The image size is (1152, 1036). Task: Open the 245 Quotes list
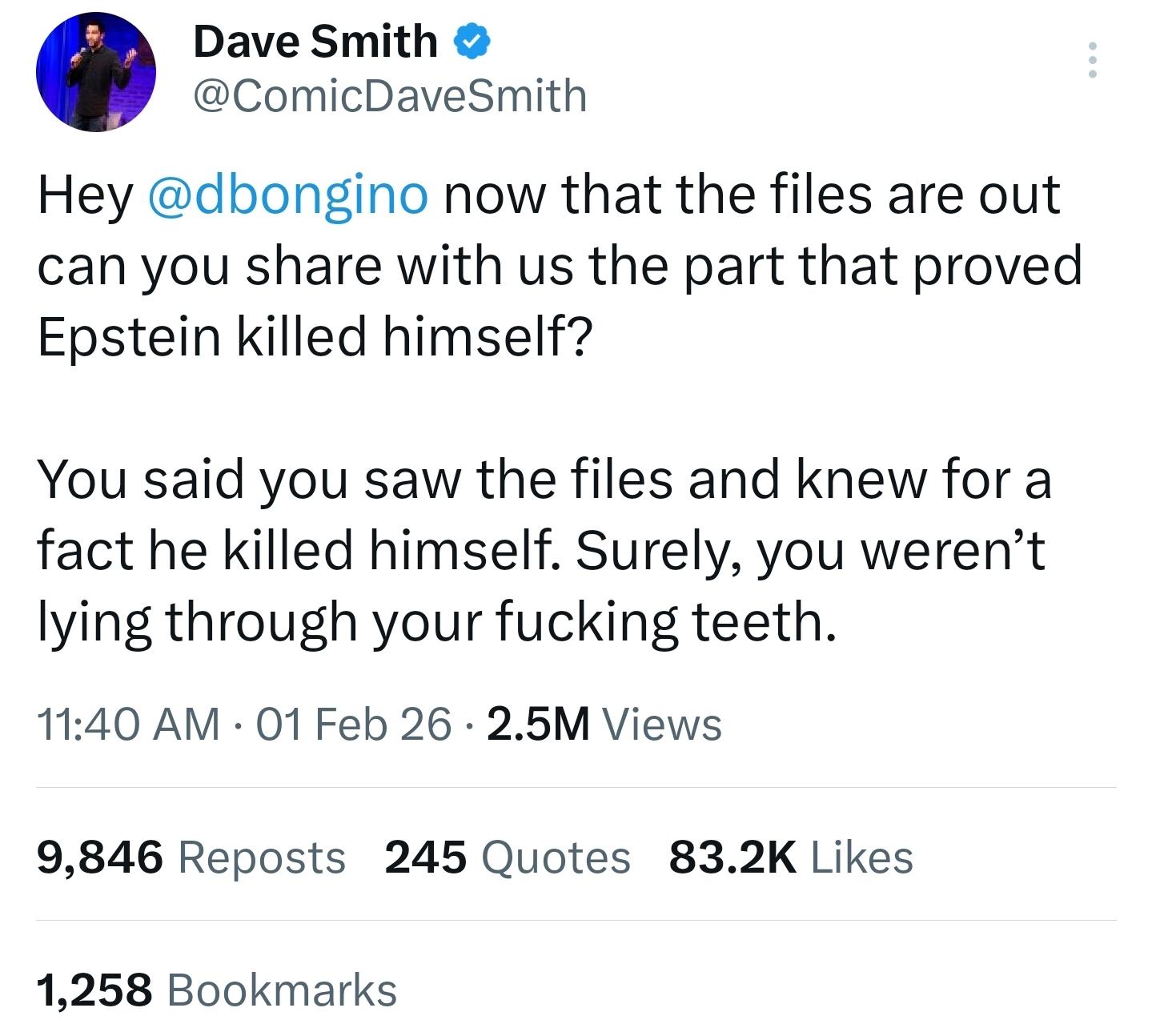[x=508, y=857]
